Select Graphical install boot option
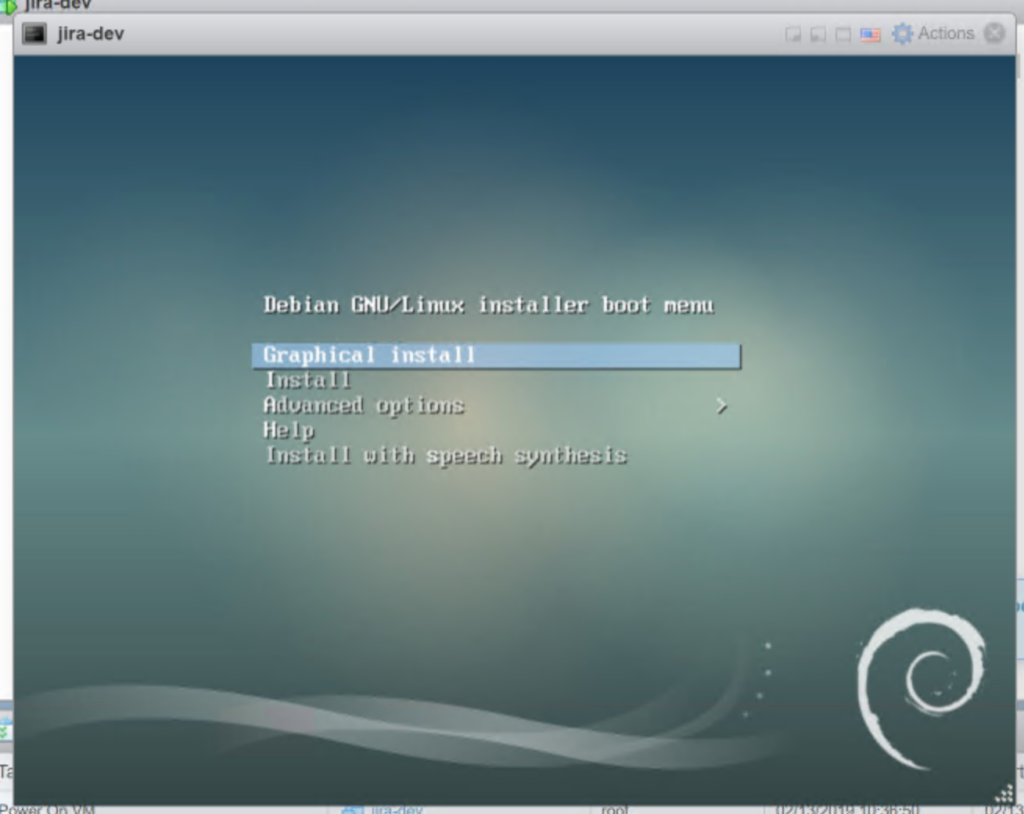The height and width of the screenshot is (814, 1024). [496, 356]
